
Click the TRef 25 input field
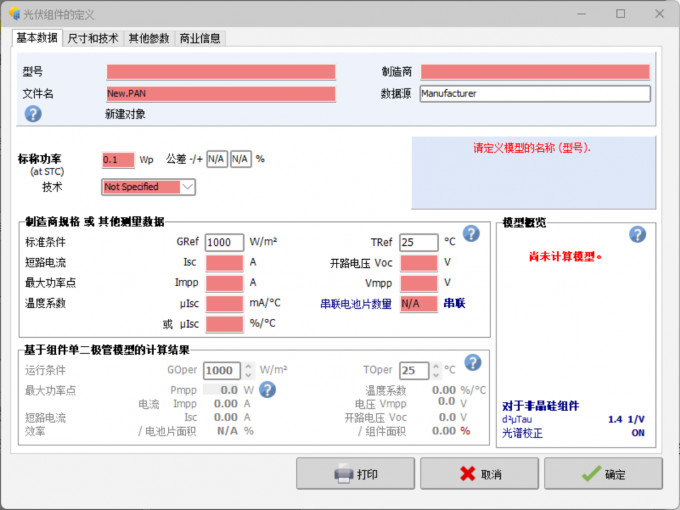tap(418, 242)
